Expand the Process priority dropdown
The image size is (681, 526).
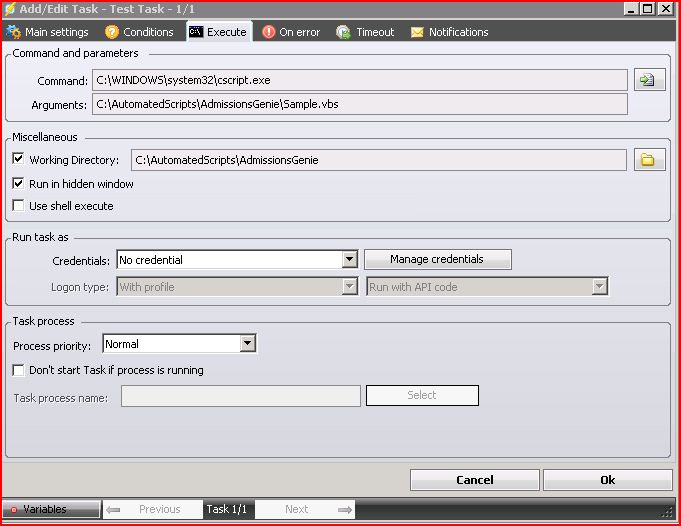tap(248, 344)
